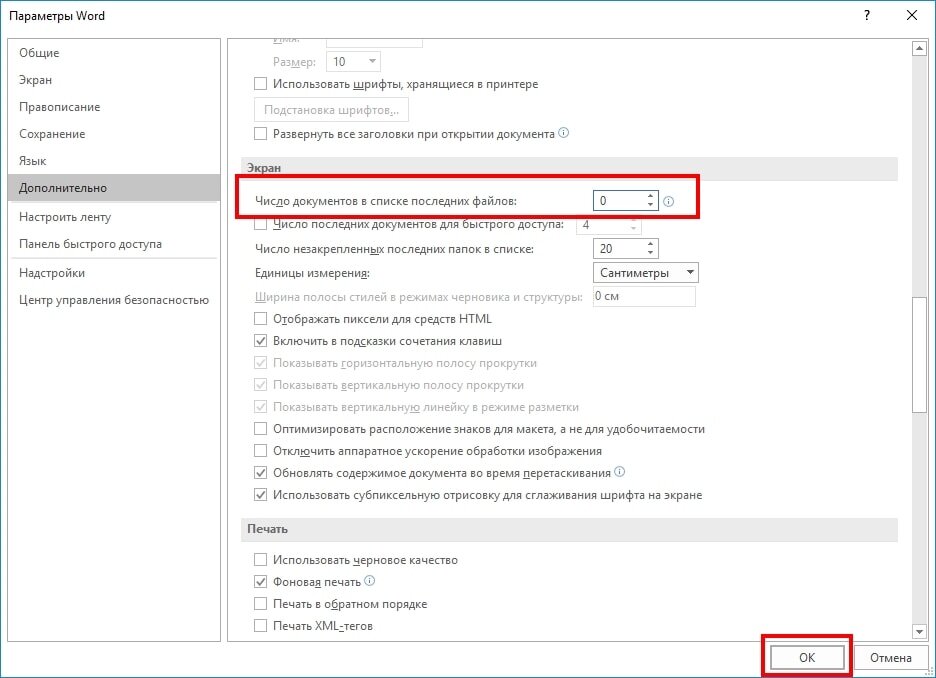
Task: Decrease unpinned recent folders count
Action: coord(651,254)
